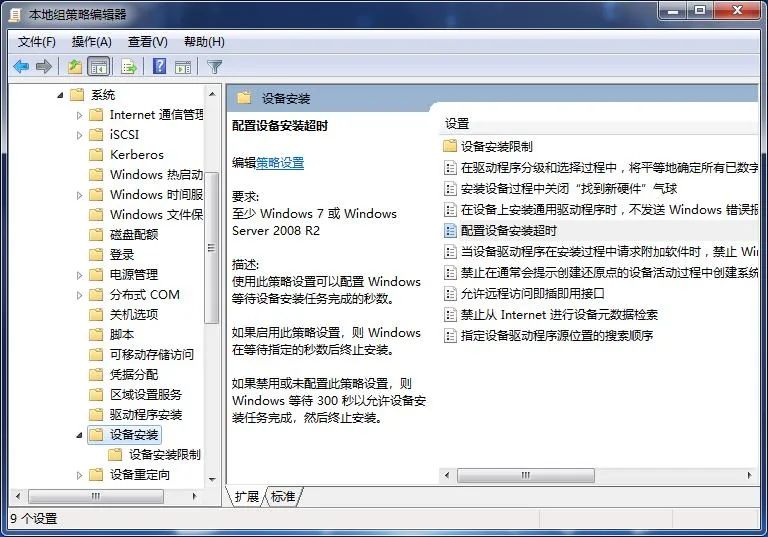Select Windows 热启动 in the tree
Viewport: 768px width, 537px height.
pos(156,174)
